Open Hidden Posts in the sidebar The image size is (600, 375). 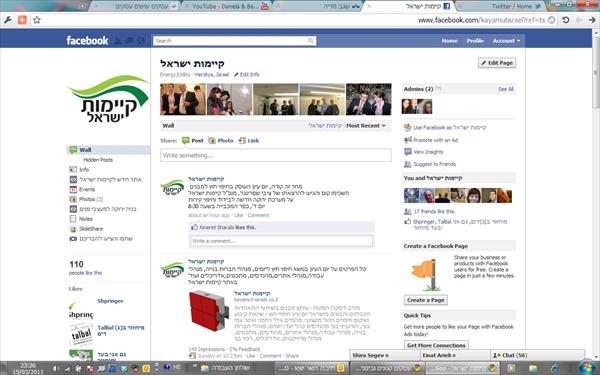pyautogui.click(x=98, y=160)
